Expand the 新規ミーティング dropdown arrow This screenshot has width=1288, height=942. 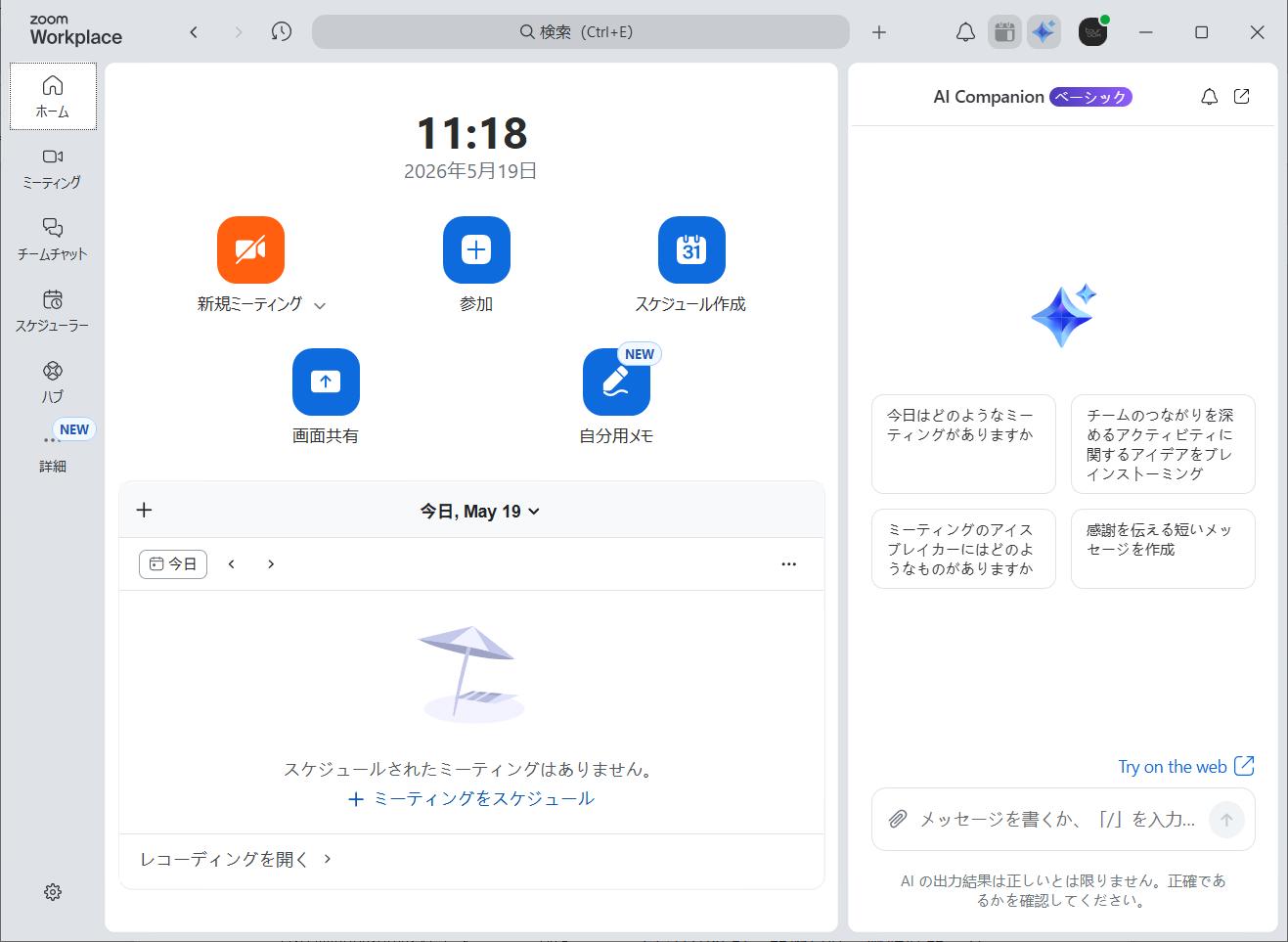tap(320, 305)
